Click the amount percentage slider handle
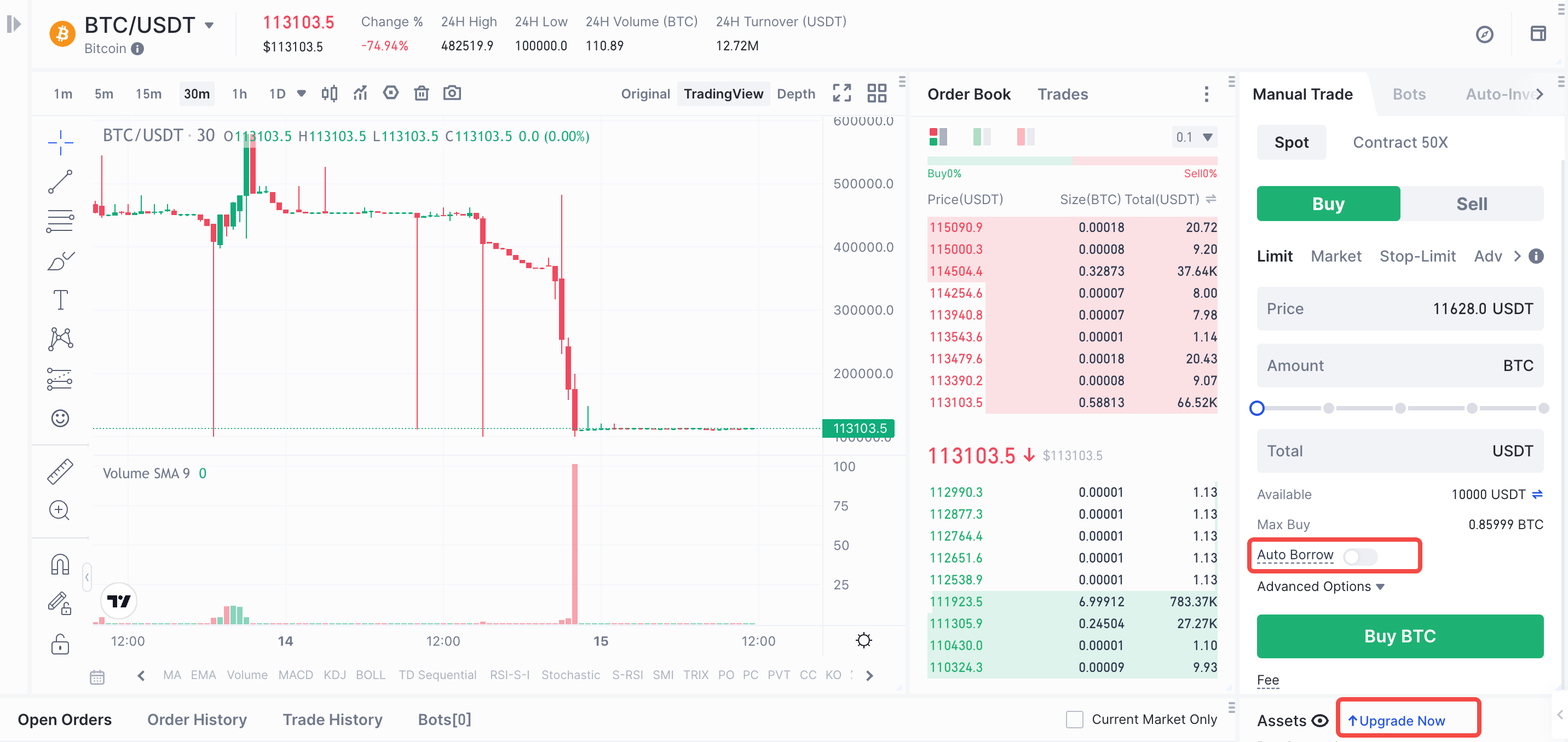 coord(1257,408)
